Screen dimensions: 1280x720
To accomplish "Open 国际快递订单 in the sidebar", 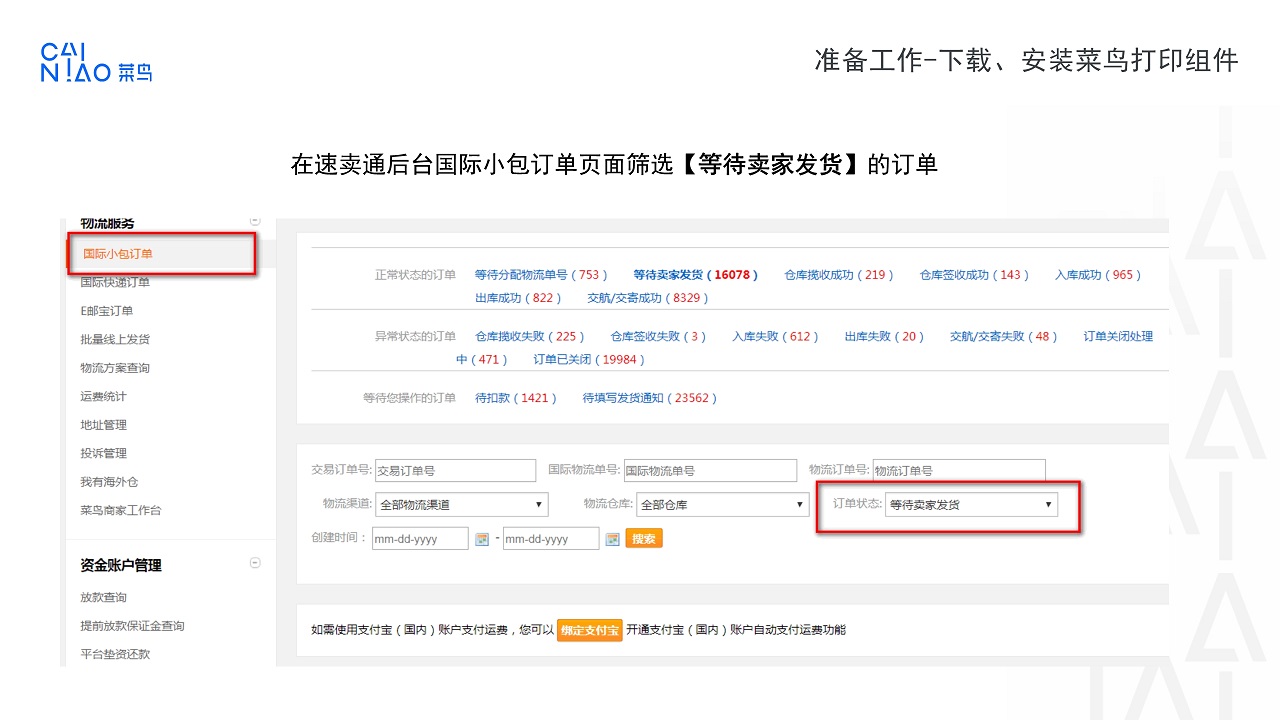I will coord(115,282).
